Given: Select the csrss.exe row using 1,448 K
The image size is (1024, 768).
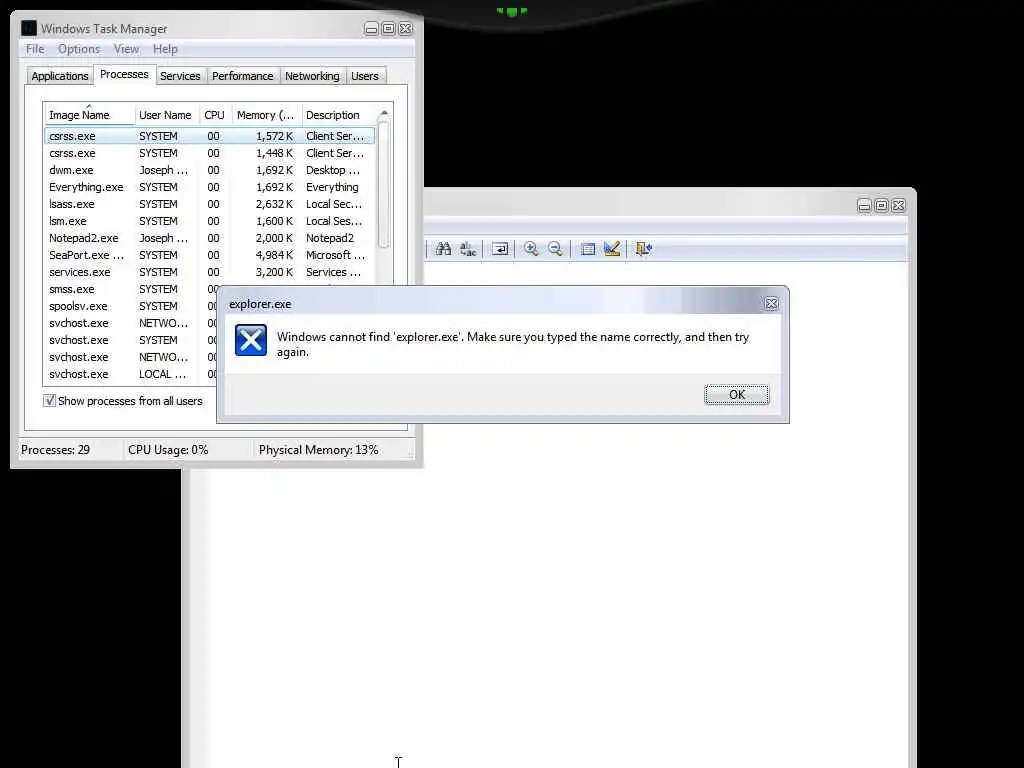Looking at the screenshot, I should click(210, 153).
